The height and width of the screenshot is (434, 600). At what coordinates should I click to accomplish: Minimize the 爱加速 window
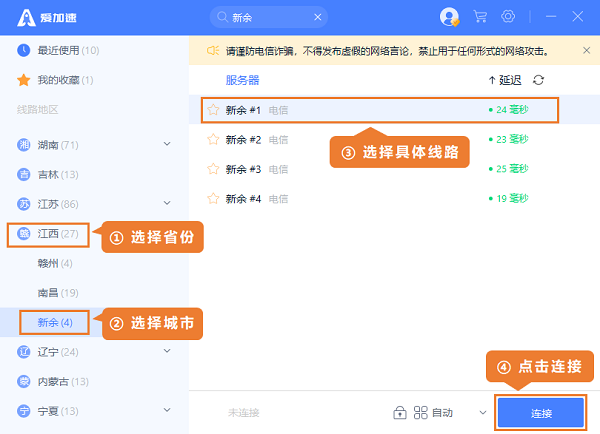(551, 16)
